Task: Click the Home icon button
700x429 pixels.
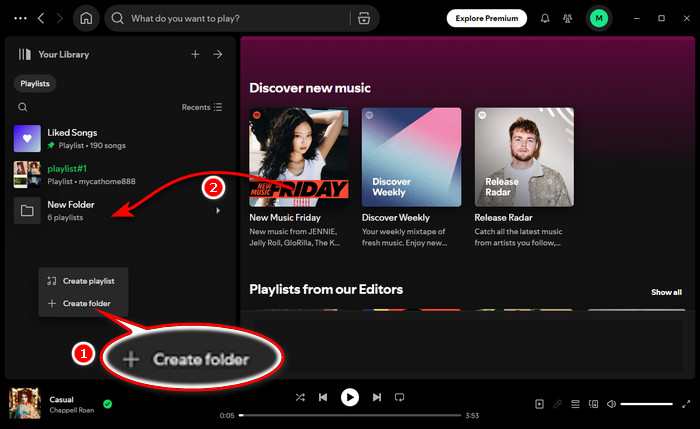Action: pyautogui.click(x=87, y=18)
